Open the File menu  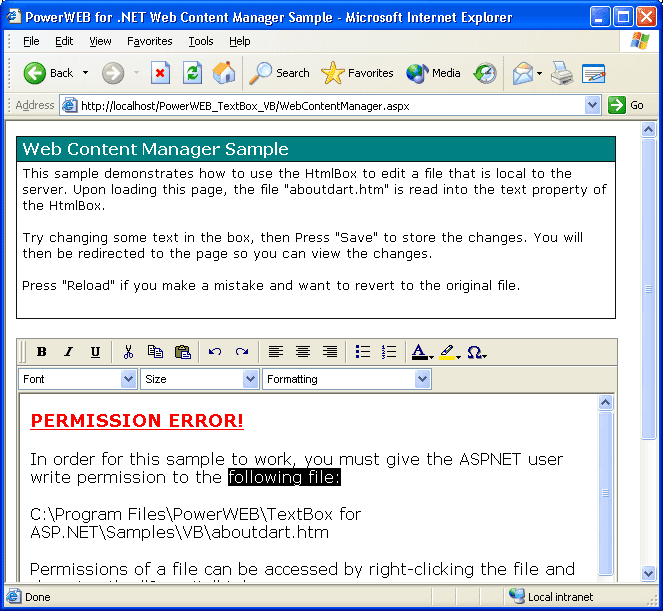pos(31,41)
